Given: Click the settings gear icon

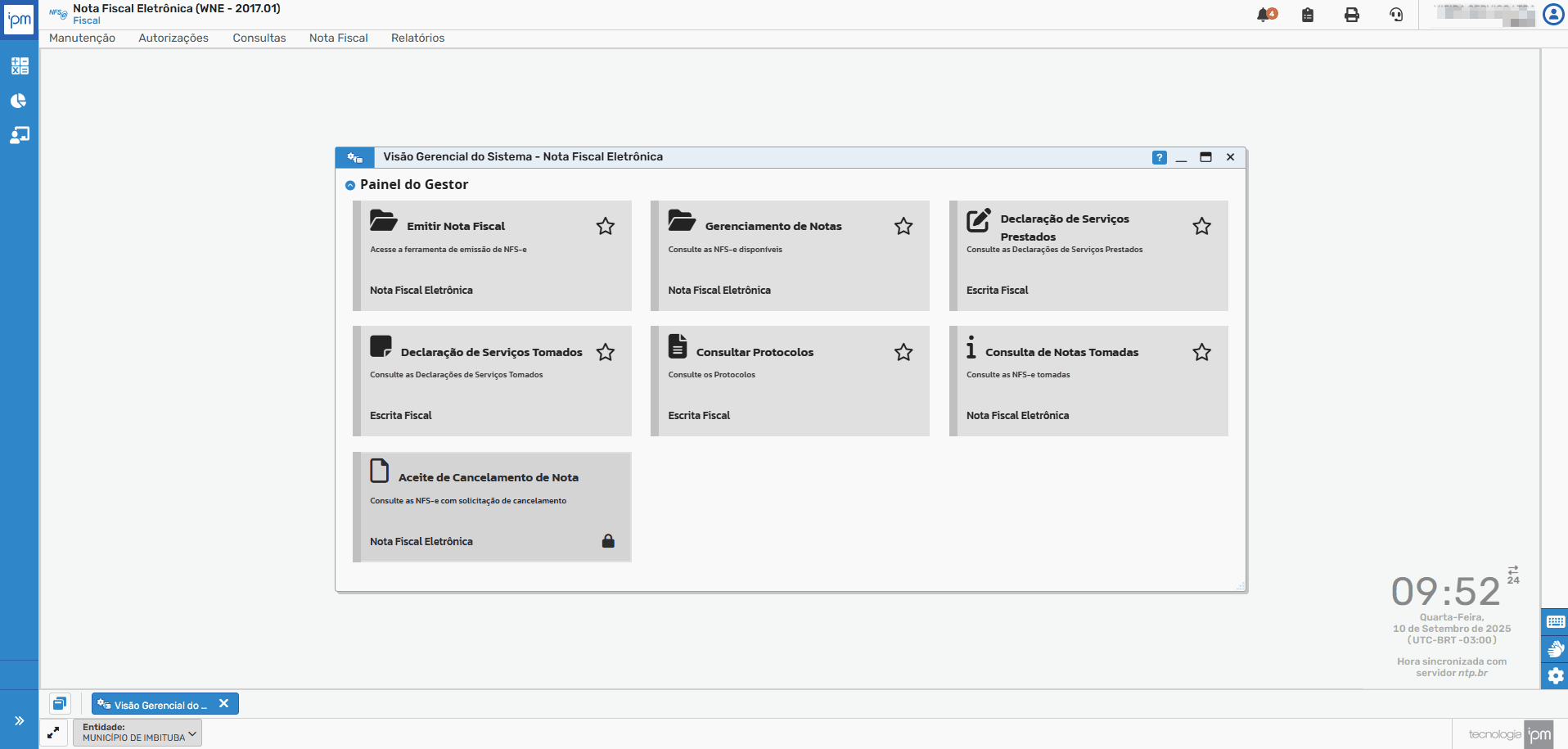Looking at the screenshot, I should [1555, 676].
